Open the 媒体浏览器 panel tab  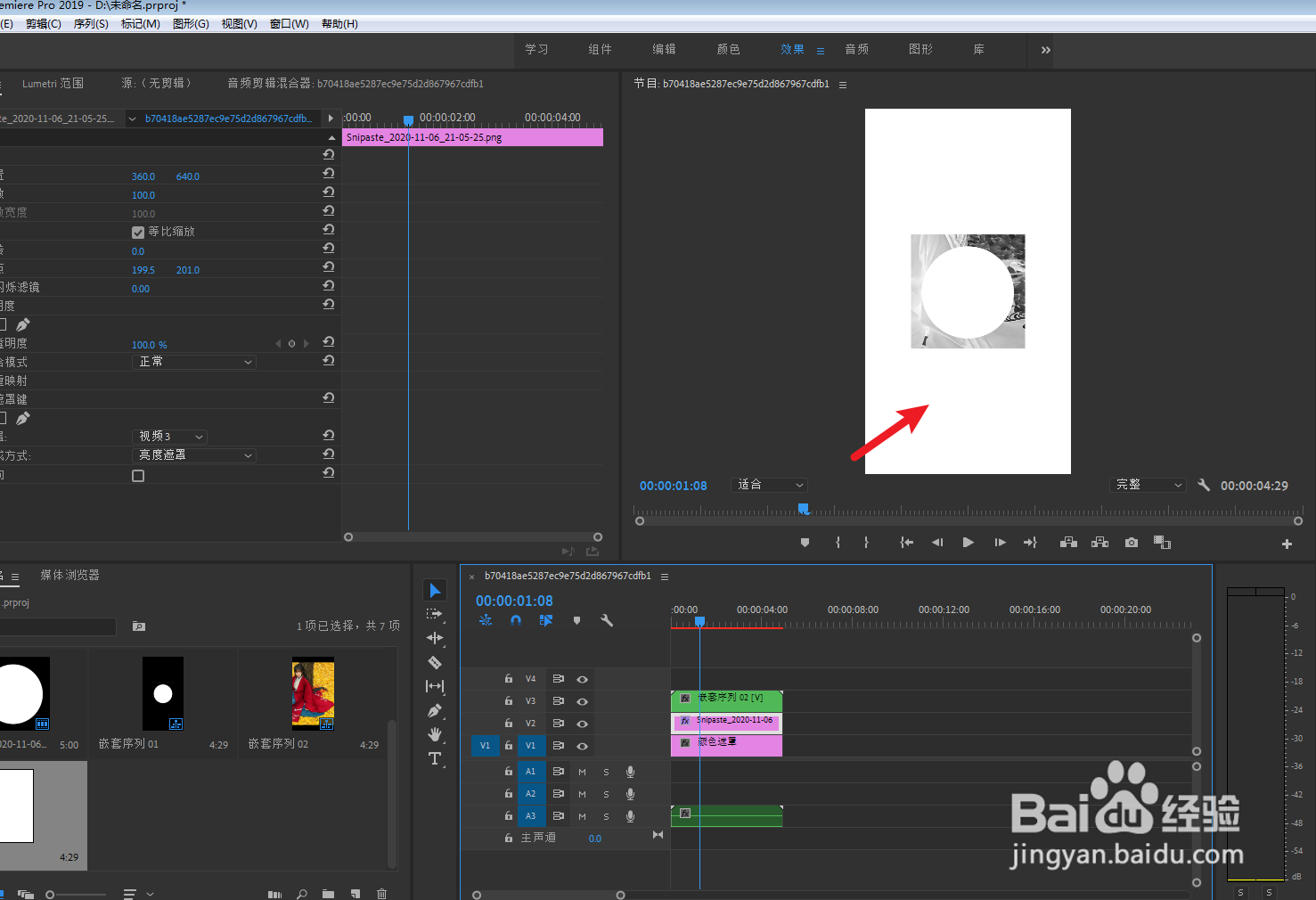pyautogui.click(x=69, y=576)
